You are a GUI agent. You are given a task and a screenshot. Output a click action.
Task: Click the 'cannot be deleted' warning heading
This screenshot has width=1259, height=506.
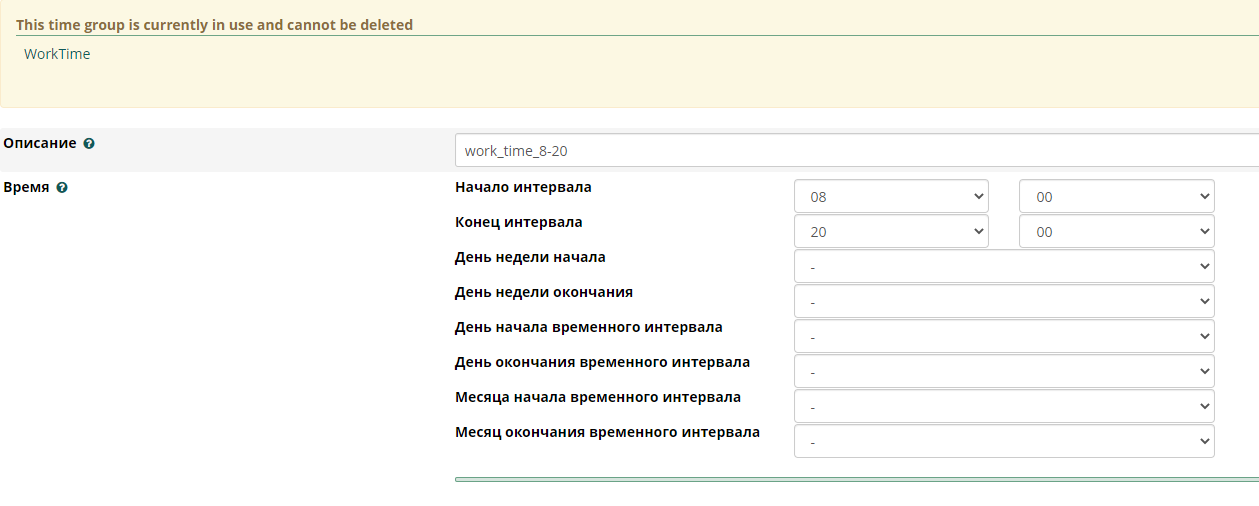(x=214, y=24)
